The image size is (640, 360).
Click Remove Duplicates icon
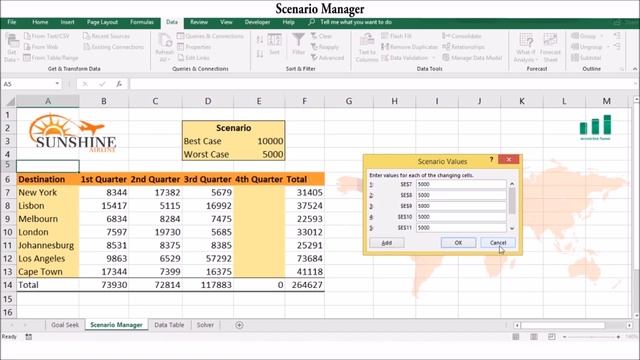385,47
